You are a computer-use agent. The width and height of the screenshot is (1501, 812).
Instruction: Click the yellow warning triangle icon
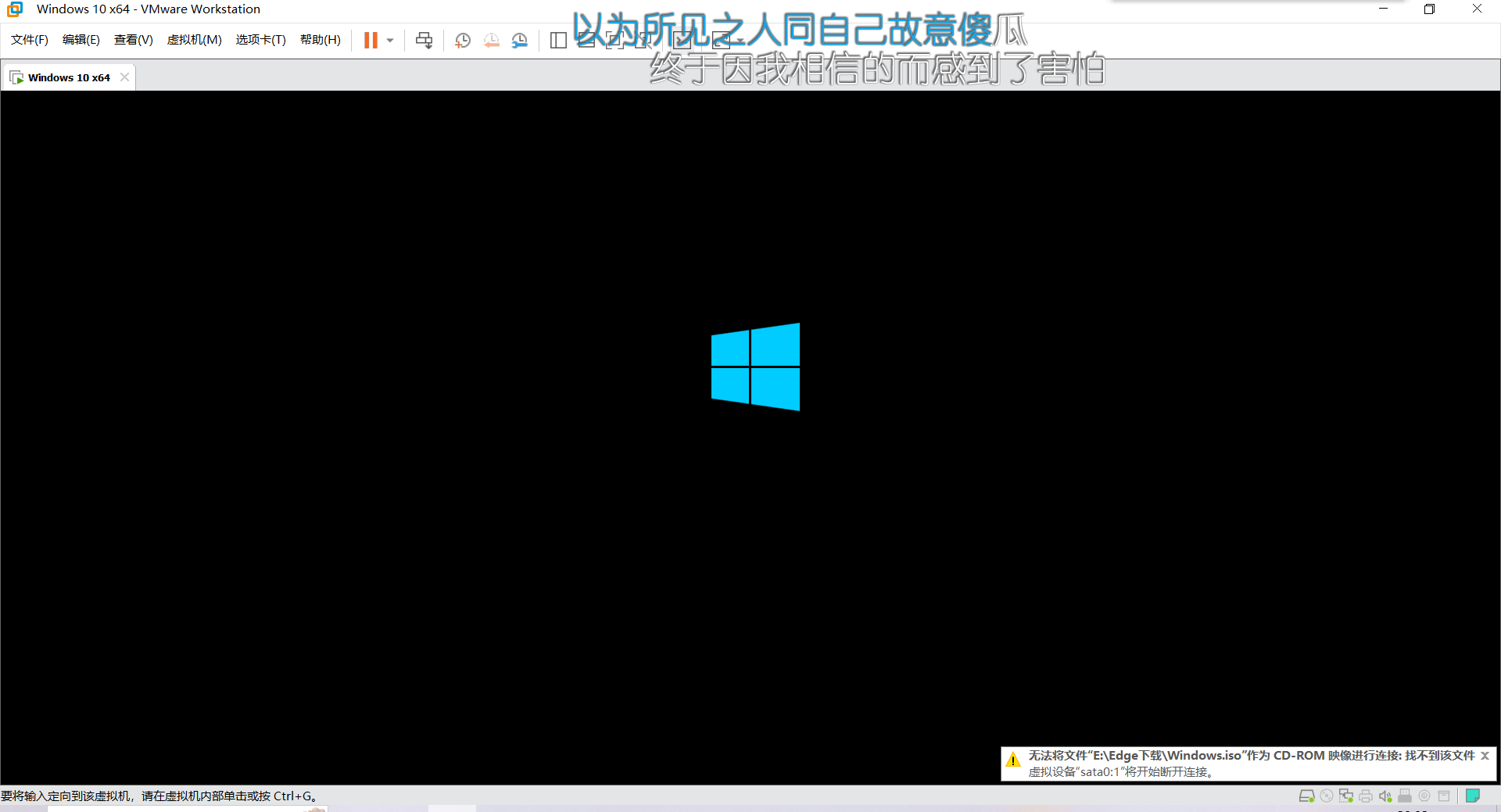pyautogui.click(x=1013, y=760)
